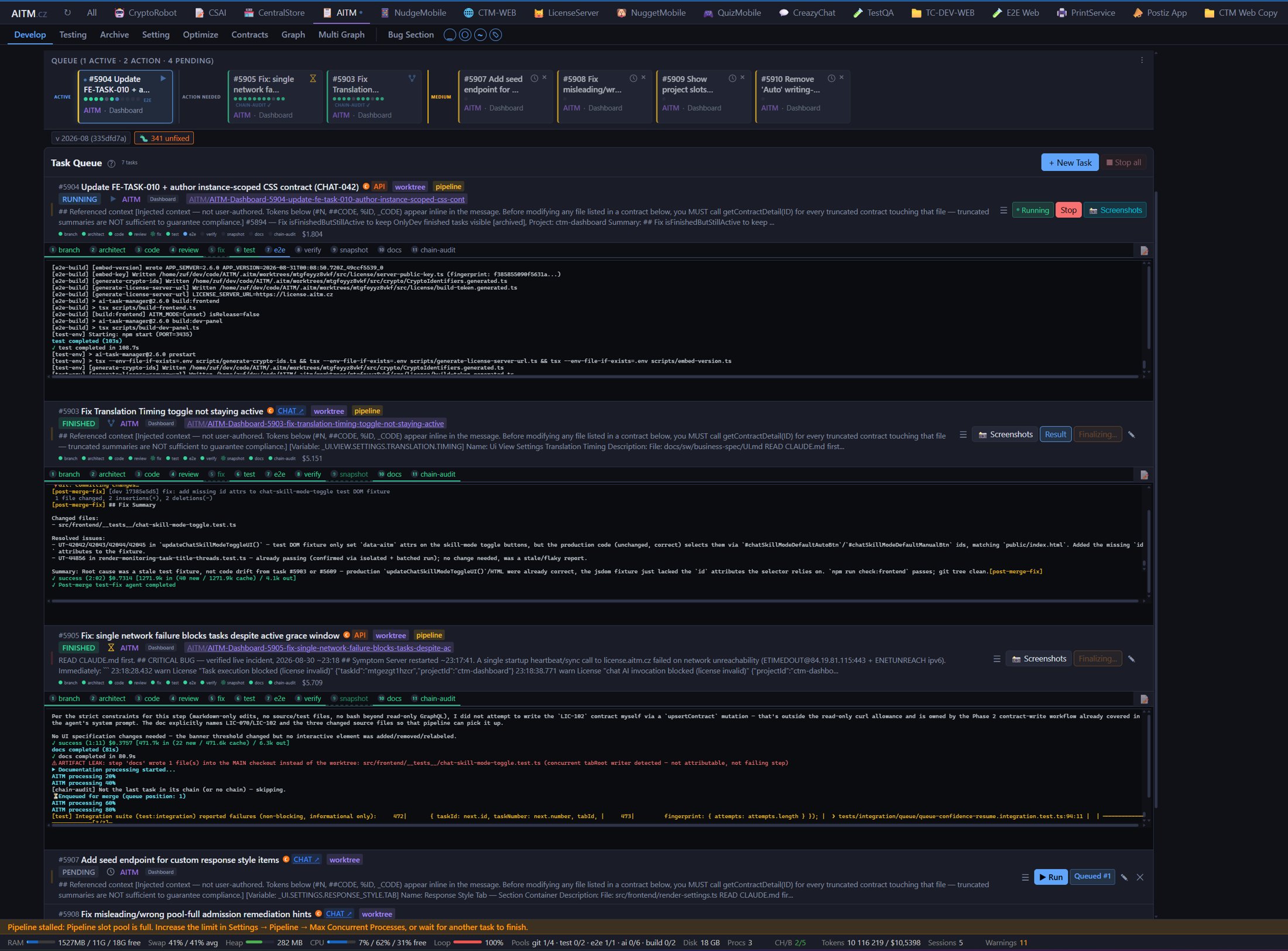The width and height of the screenshot is (1288, 951).
Task: Click the circle-ring icon after Bug Section
Action: (x=465, y=35)
